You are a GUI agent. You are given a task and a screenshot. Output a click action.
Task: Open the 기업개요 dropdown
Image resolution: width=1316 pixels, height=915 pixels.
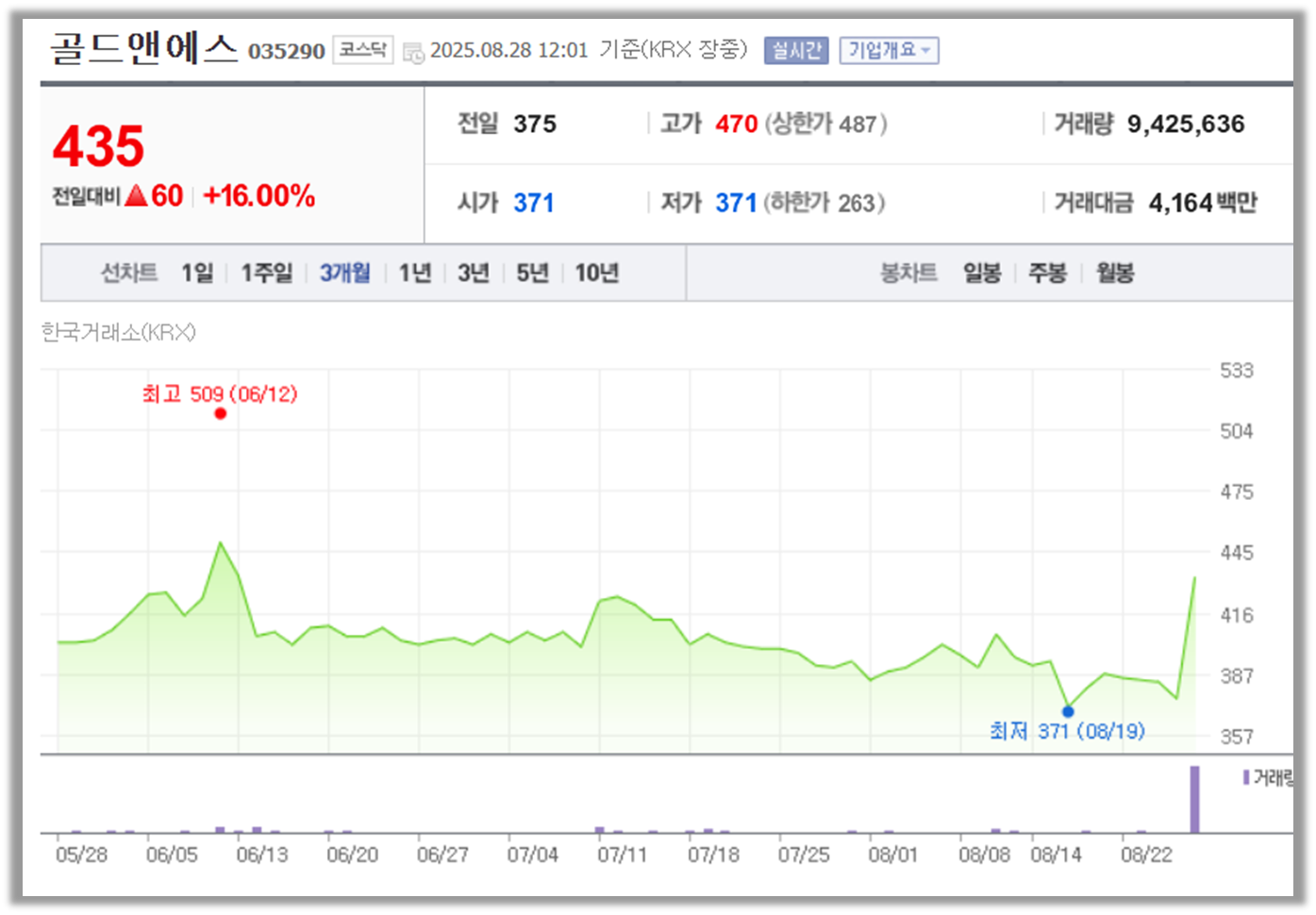click(x=890, y=50)
